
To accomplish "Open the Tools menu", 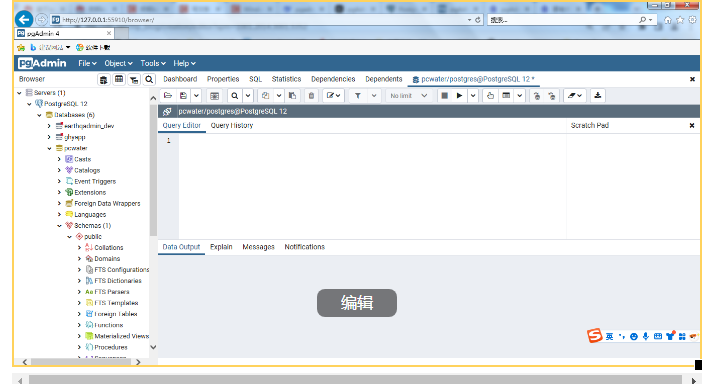I will (x=153, y=64).
